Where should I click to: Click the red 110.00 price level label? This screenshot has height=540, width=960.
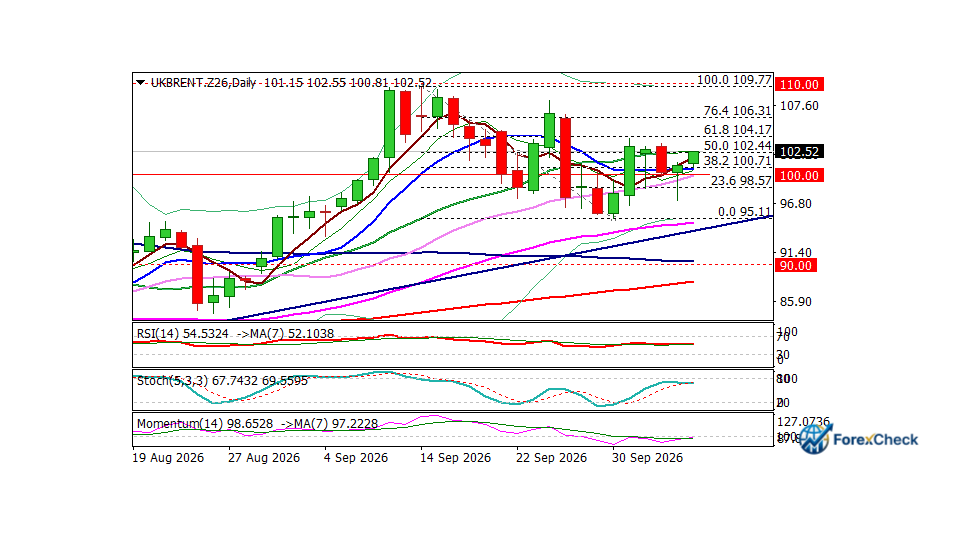click(x=799, y=84)
